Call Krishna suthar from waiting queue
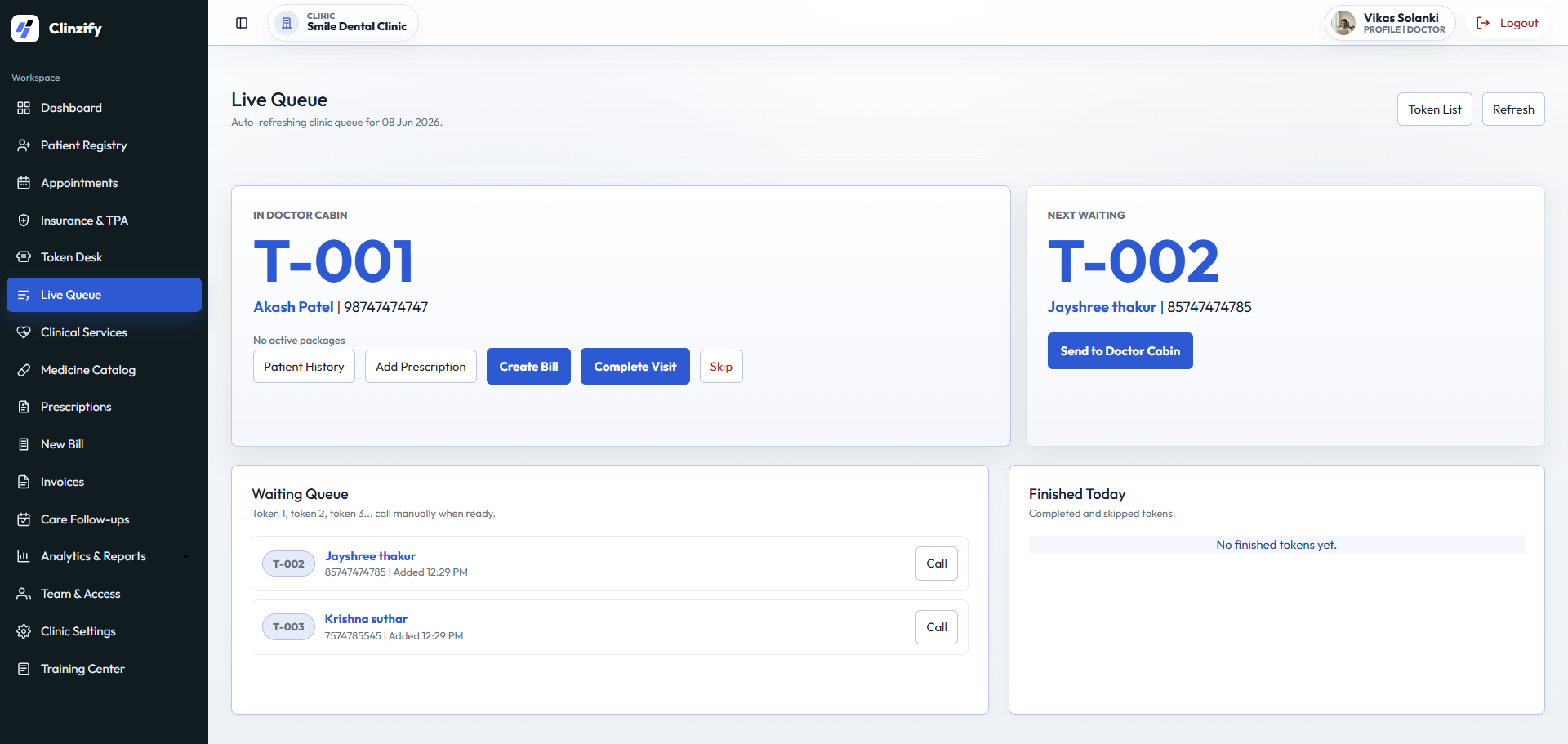Image resolution: width=1568 pixels, height=744 pixels. point(937,627)
